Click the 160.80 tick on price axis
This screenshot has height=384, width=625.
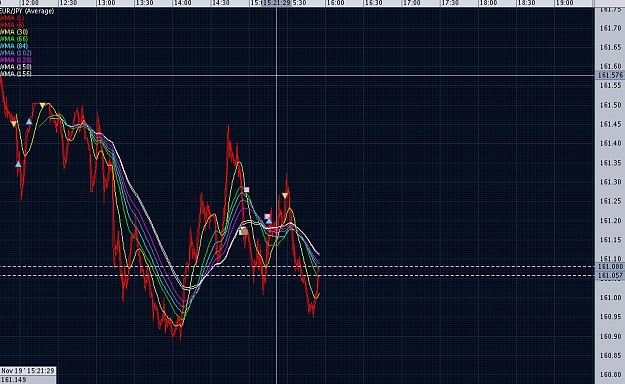point(610,374)
